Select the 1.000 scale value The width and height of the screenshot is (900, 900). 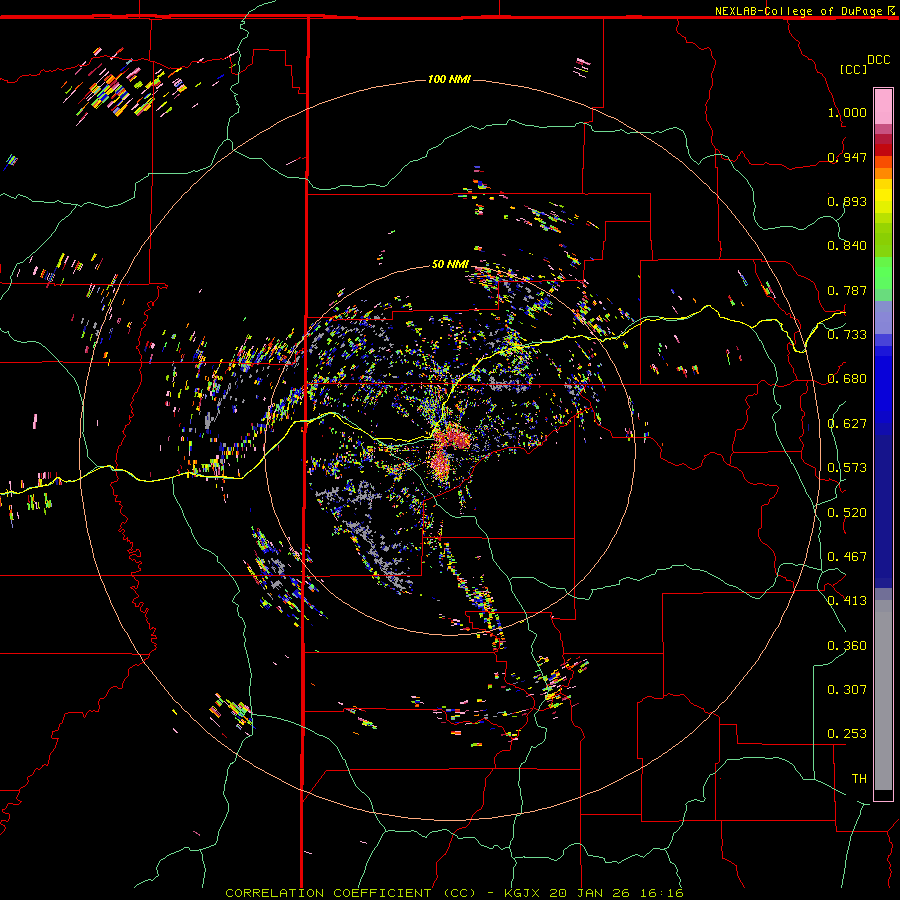847,112
